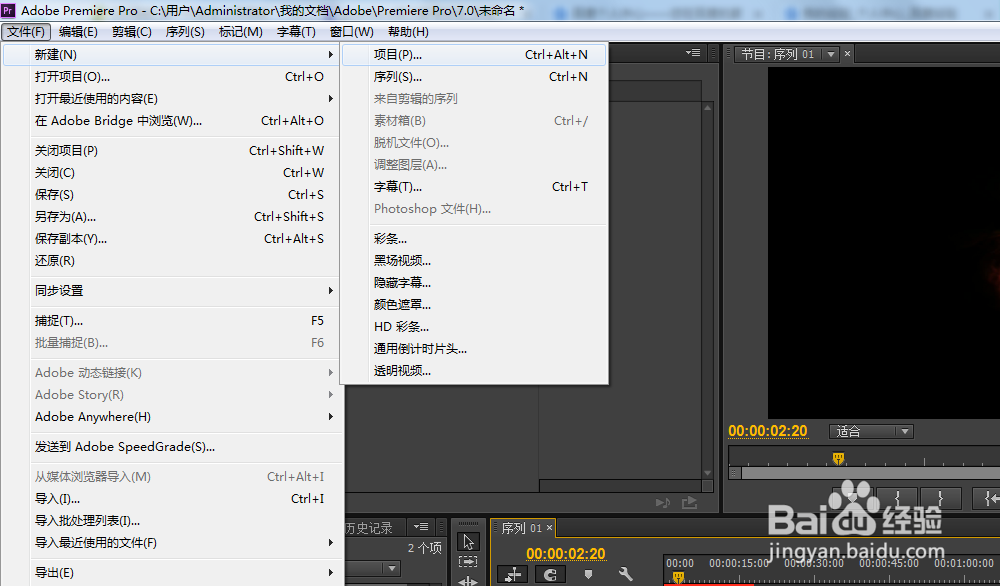Open the History panel flyout menu
The width and height of the screenshot is (1000, 586).
point(421,527)
